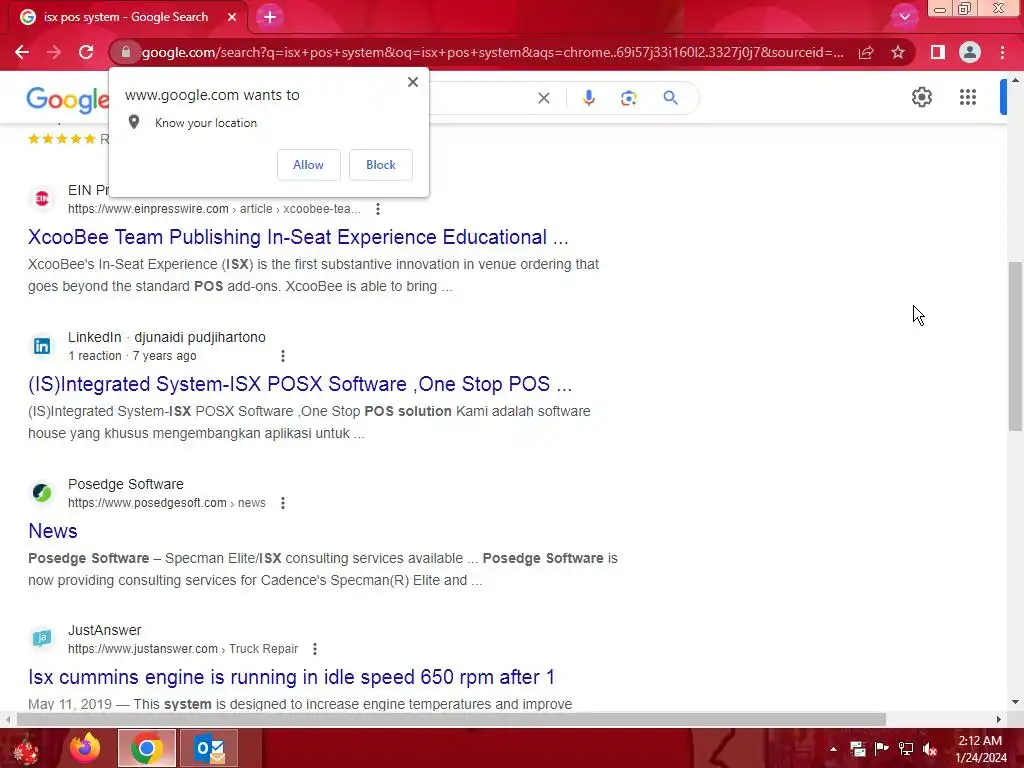The image size is (1024, 768).
Task: Bookmark this tab with the star icon
Action: (898, 52)
